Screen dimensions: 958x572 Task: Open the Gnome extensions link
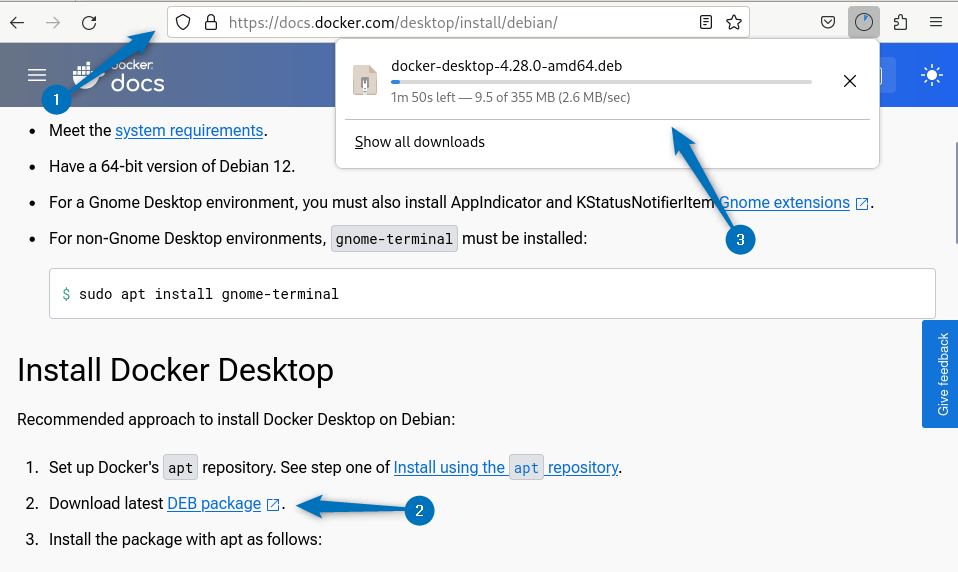(784, 202)
